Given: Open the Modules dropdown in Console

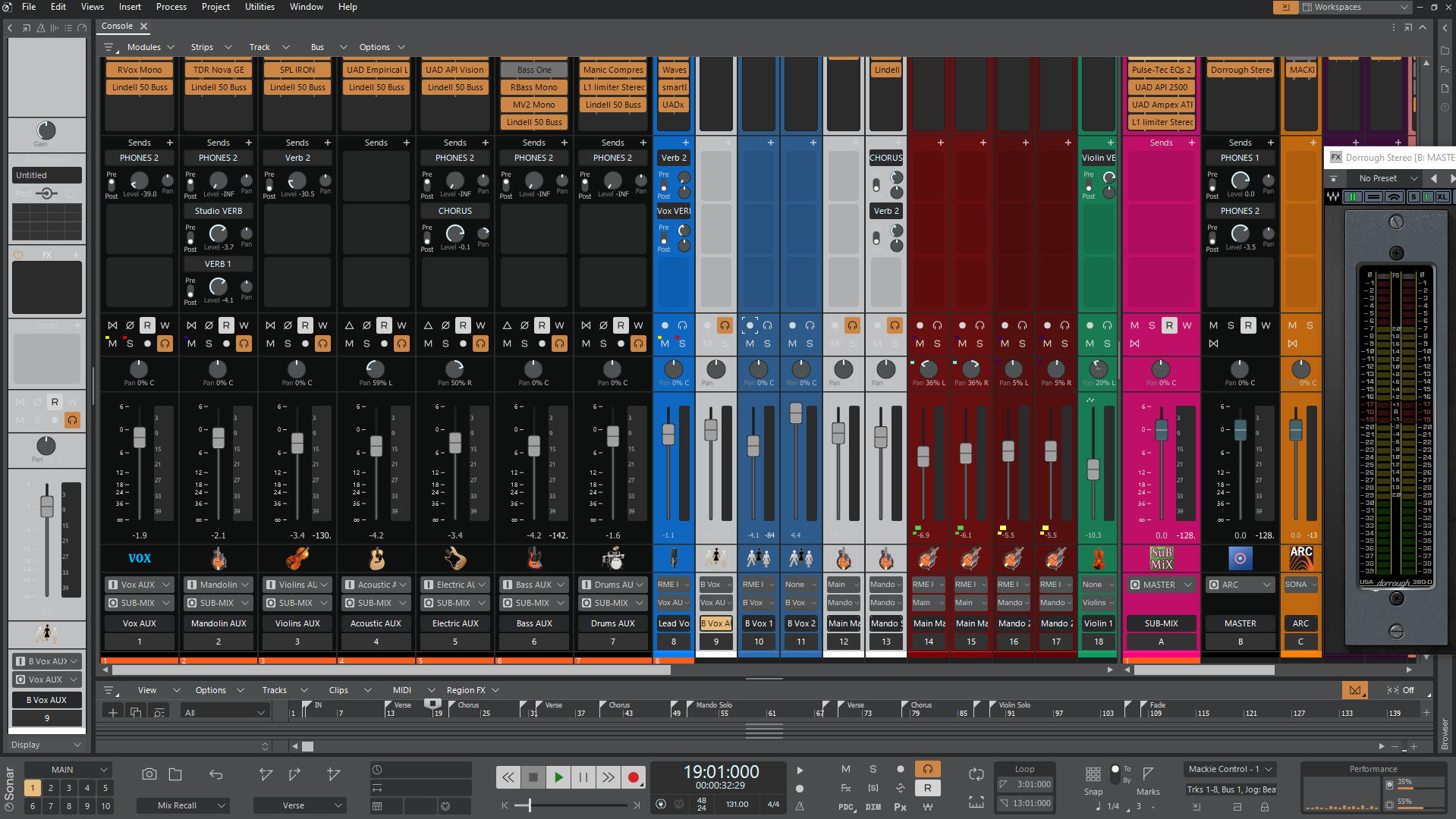Looking at the screenshot, I should 150,47.
